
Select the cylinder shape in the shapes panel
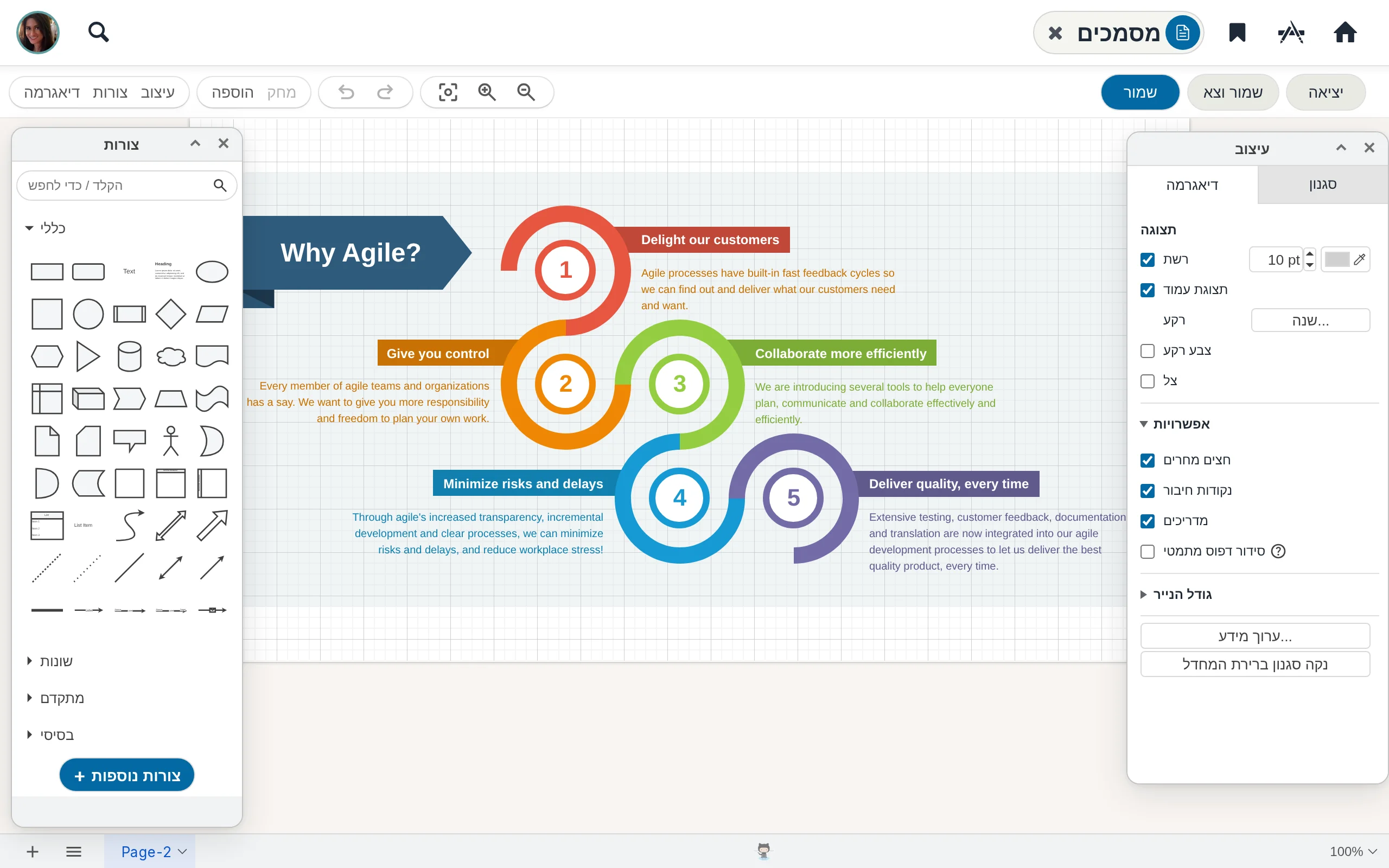129,356
